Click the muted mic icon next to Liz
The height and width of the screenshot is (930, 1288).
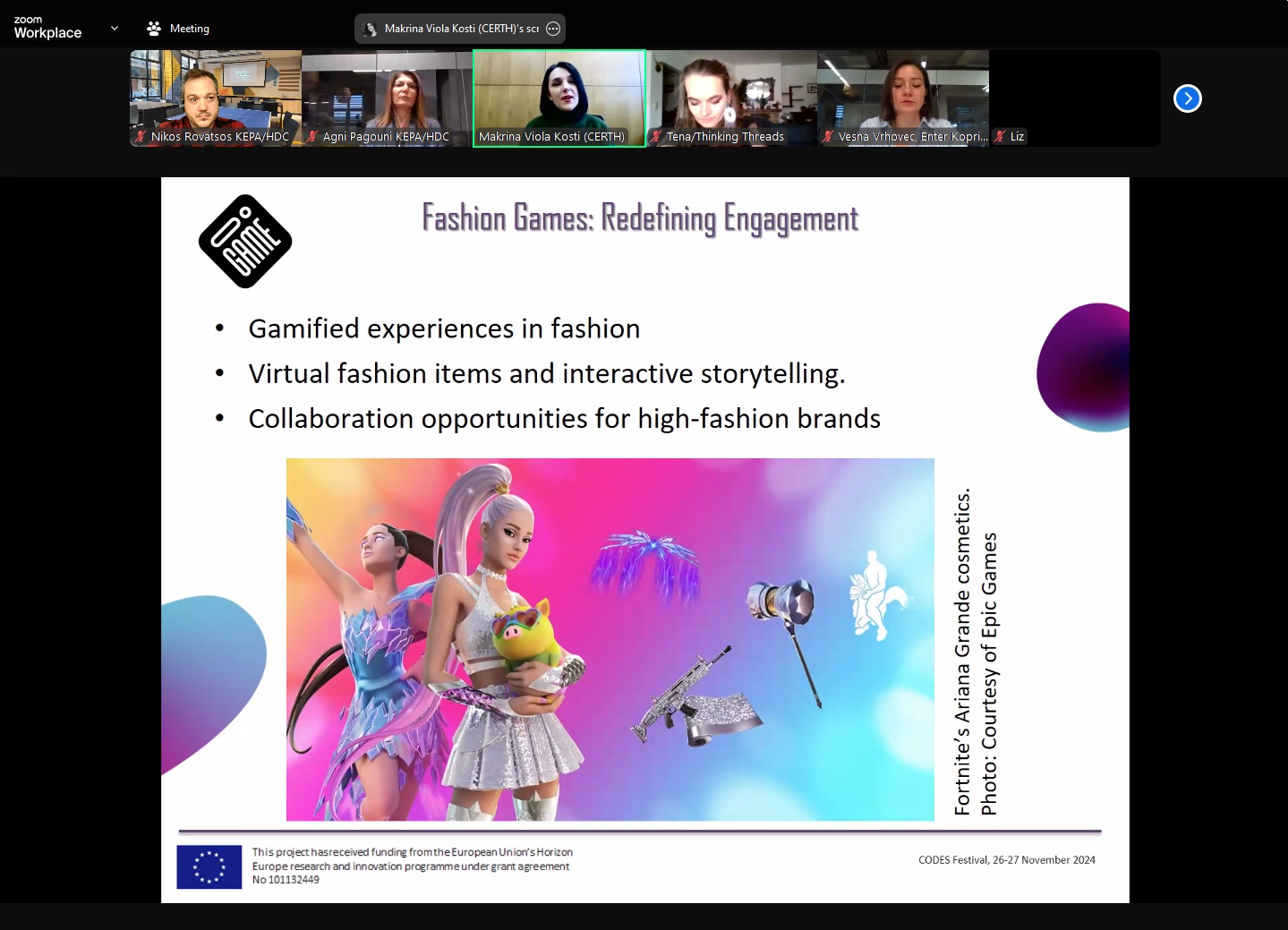1000,137
